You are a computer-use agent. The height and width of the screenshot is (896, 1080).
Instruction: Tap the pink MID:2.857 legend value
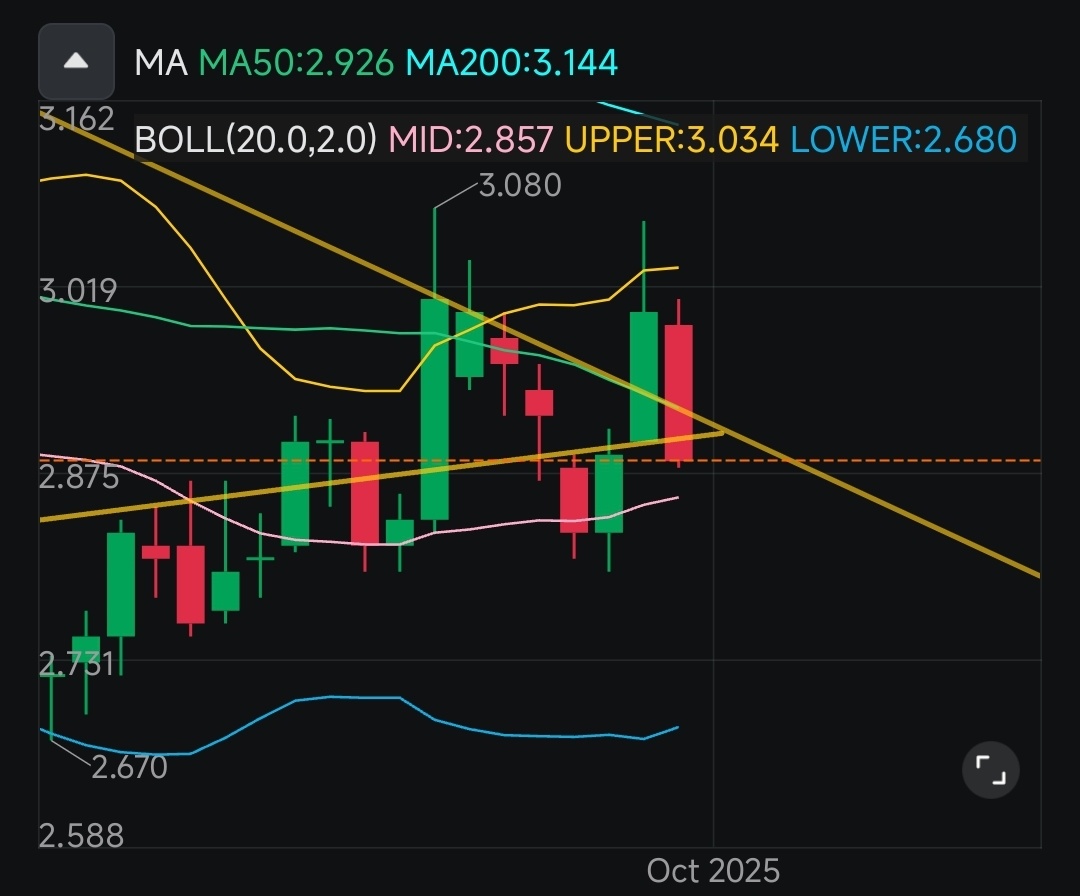pyautogui.click(x=470, y=139)
